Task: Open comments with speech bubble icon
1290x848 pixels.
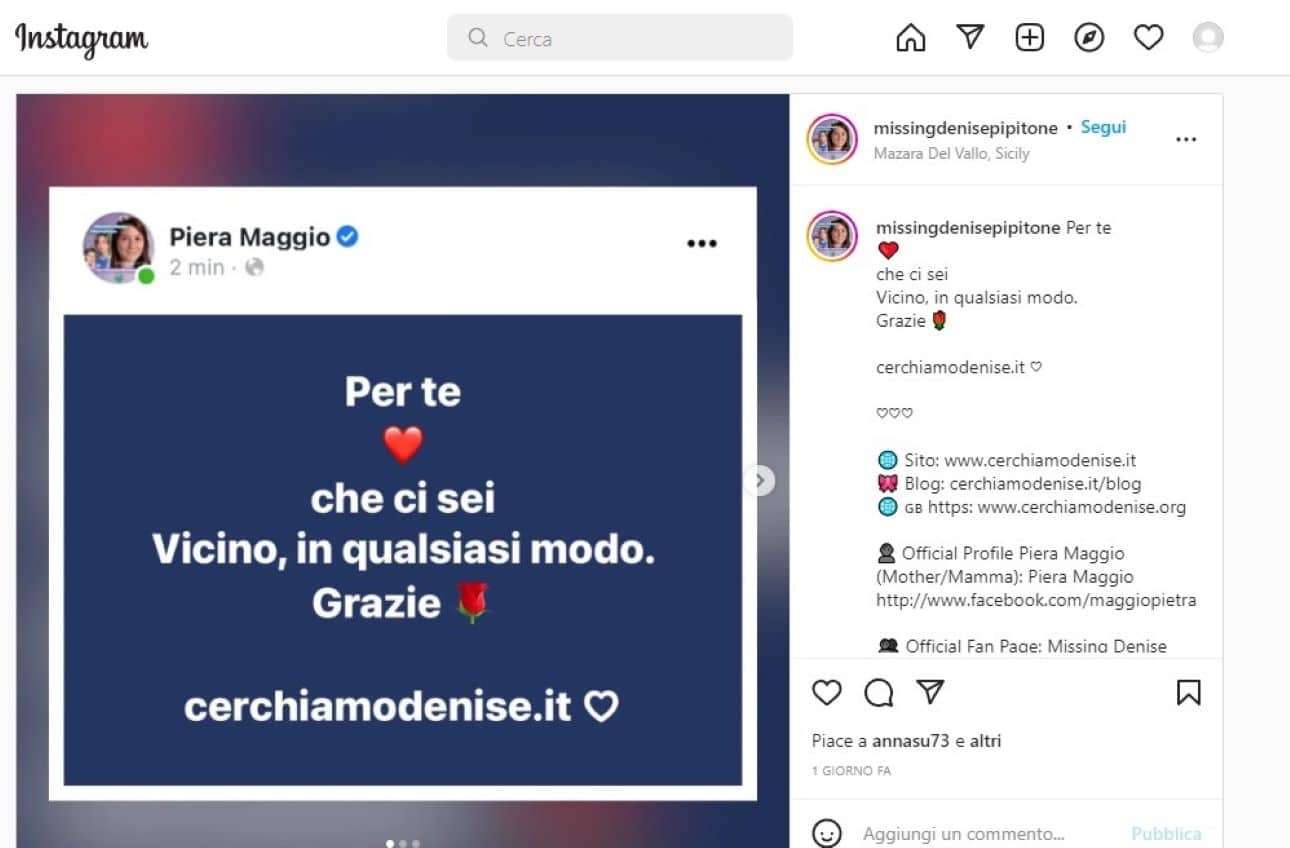Action: click(878, 693)
